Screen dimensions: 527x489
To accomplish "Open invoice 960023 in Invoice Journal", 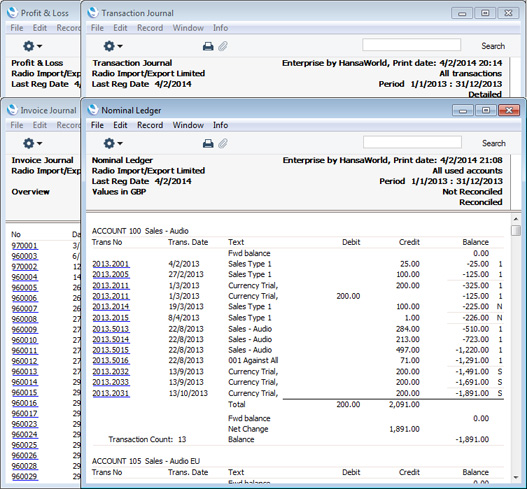I will pos(25,424).
